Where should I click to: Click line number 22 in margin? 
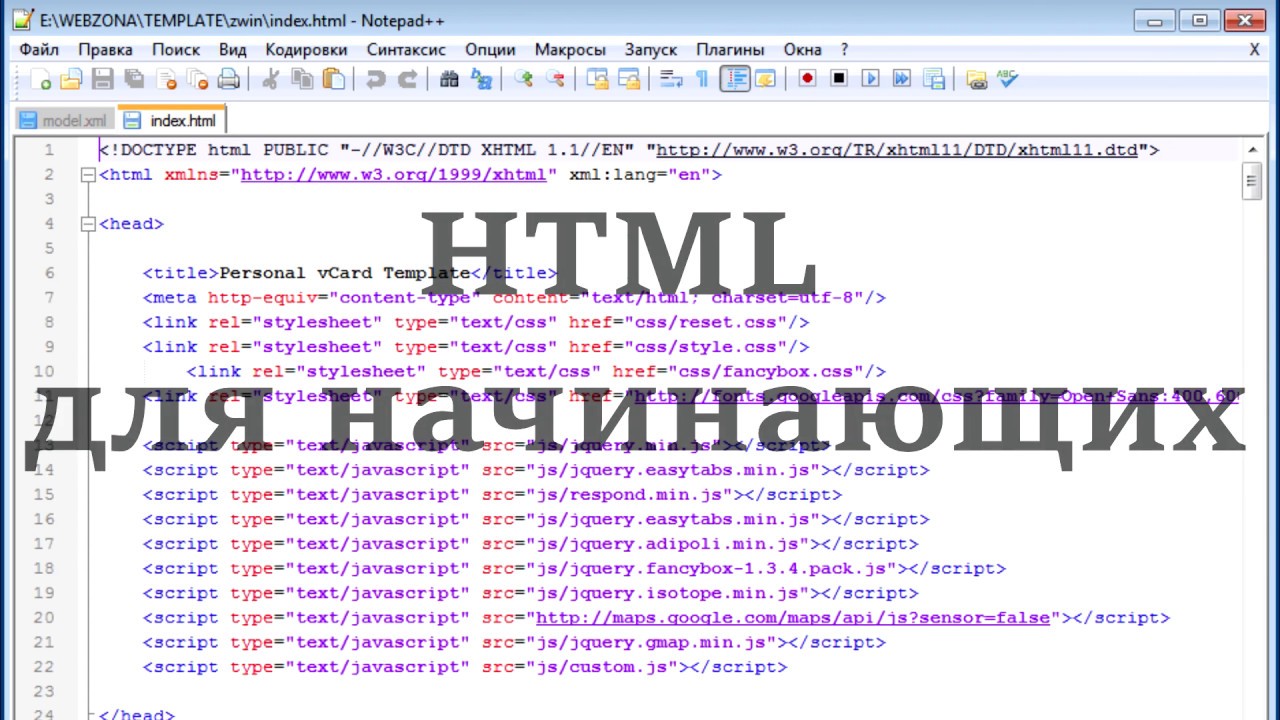click(x=43, y=667)
